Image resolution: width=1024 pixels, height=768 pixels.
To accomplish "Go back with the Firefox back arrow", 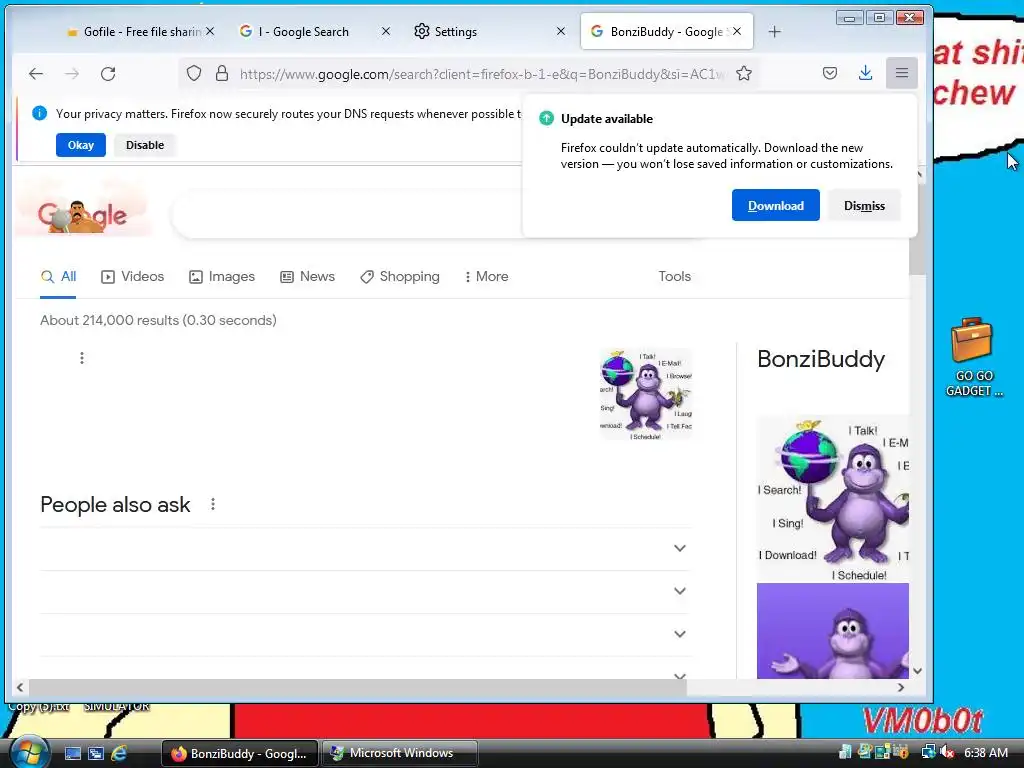I will pos(36,74).
